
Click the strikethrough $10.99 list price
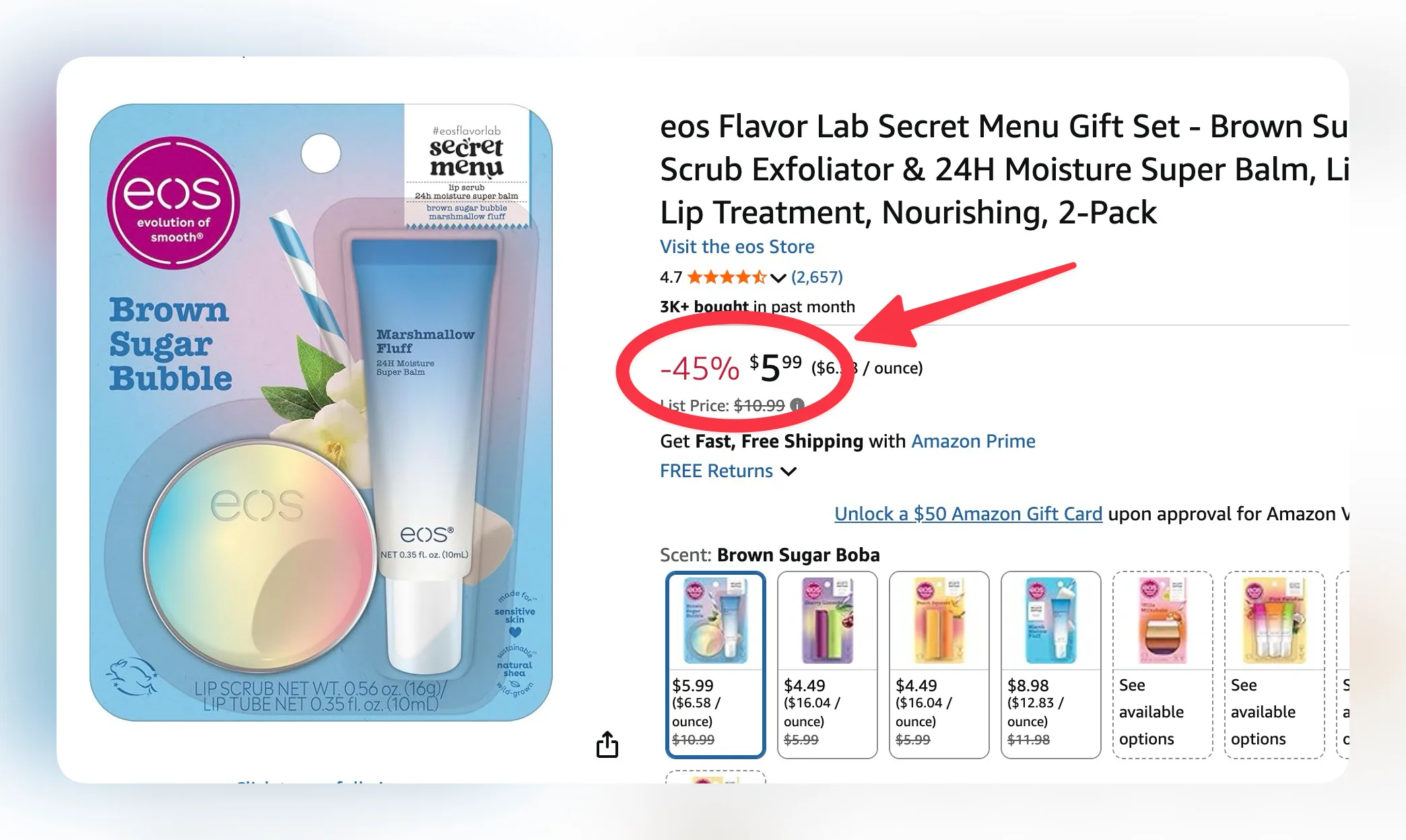click(x=759, y=406)
